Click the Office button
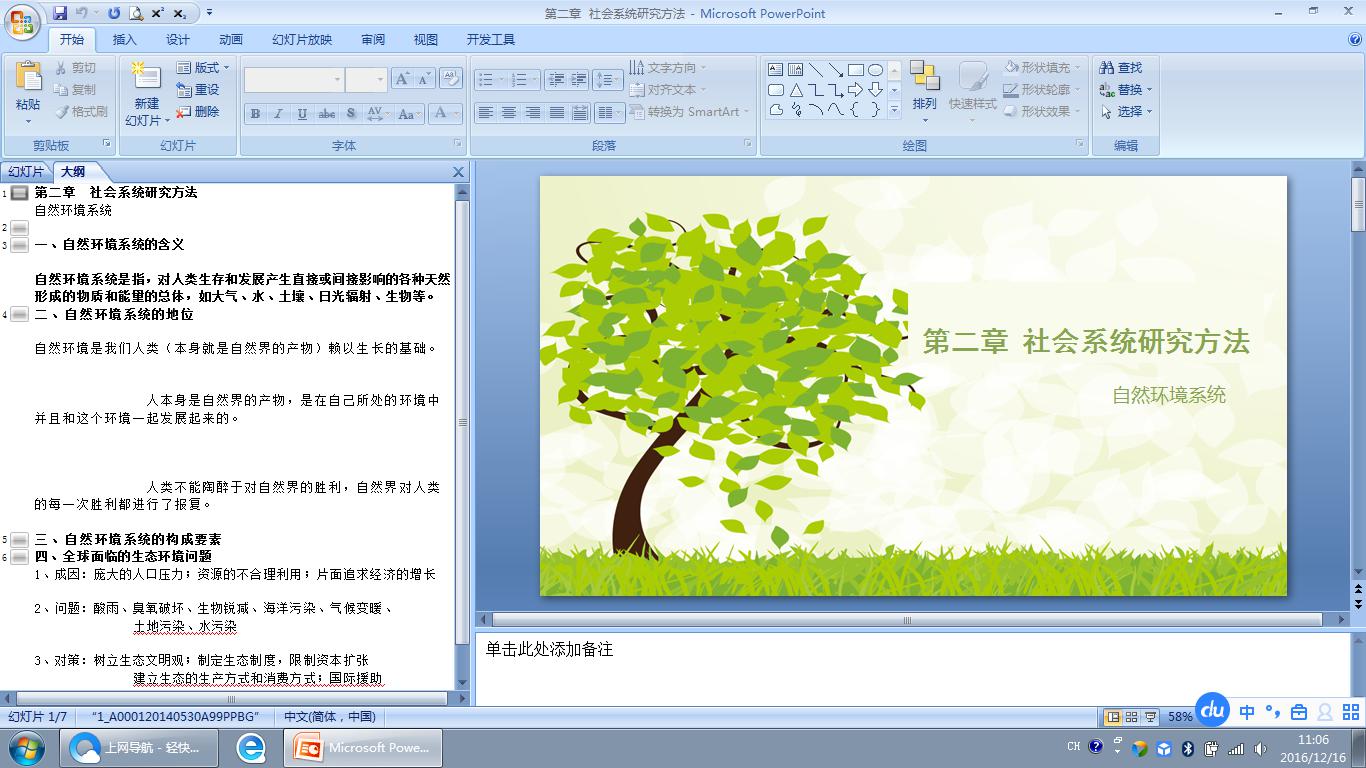1366x768 pixels. pos(22,22)
